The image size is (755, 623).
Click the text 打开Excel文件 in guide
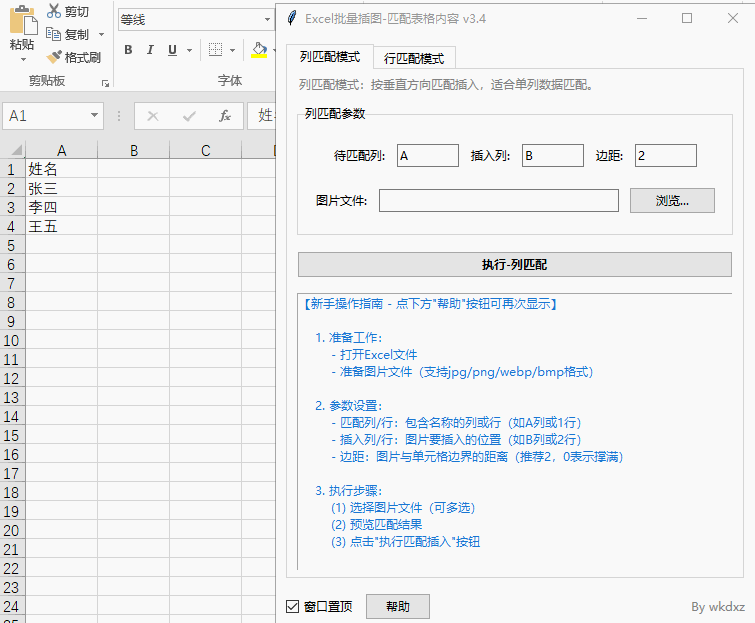coord(378,355)
